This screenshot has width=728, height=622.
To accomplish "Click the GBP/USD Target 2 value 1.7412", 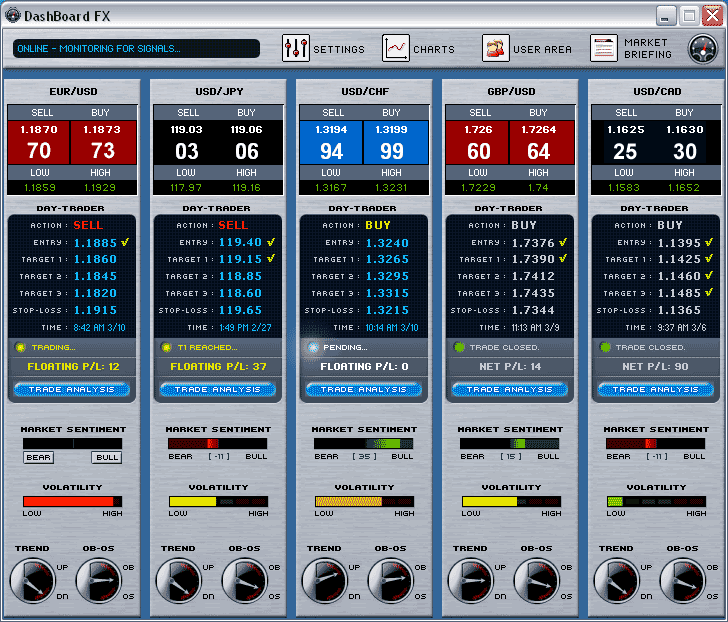I will tap(533, 276).
